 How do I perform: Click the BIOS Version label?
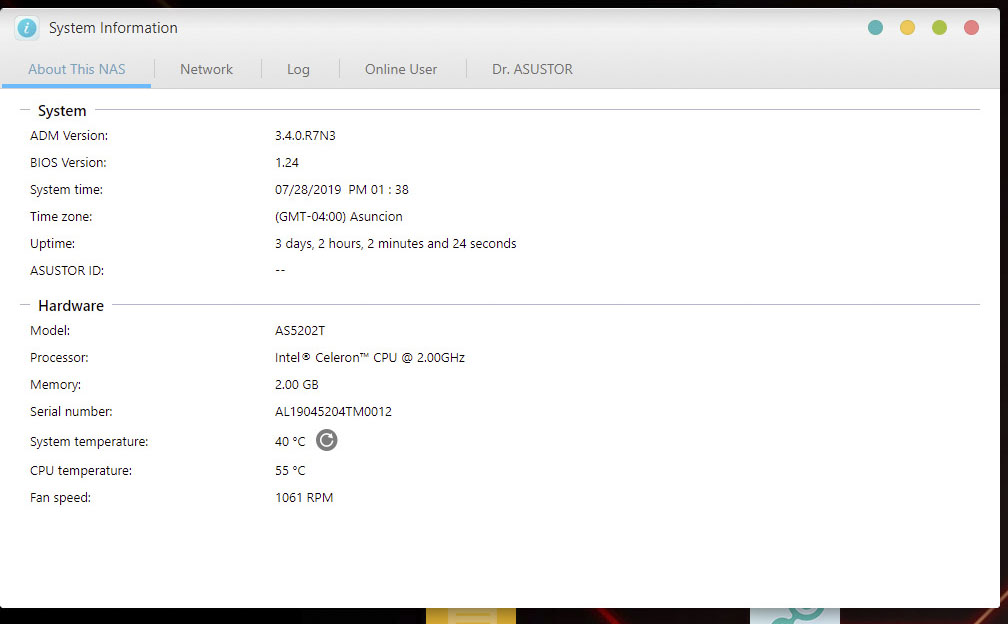click(x=68, y=163)
